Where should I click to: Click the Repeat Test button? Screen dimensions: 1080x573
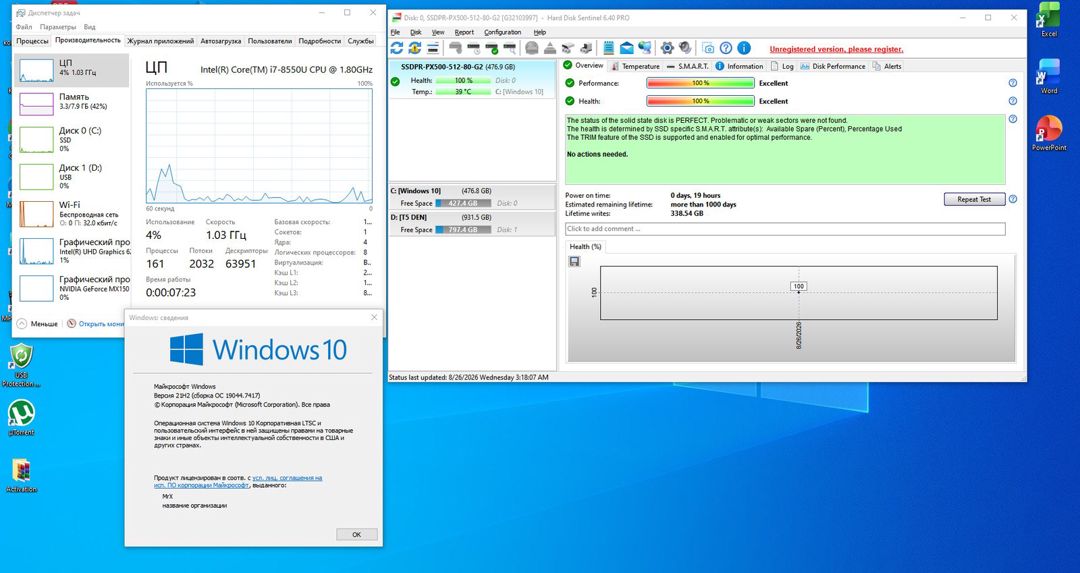coord(974,199)
